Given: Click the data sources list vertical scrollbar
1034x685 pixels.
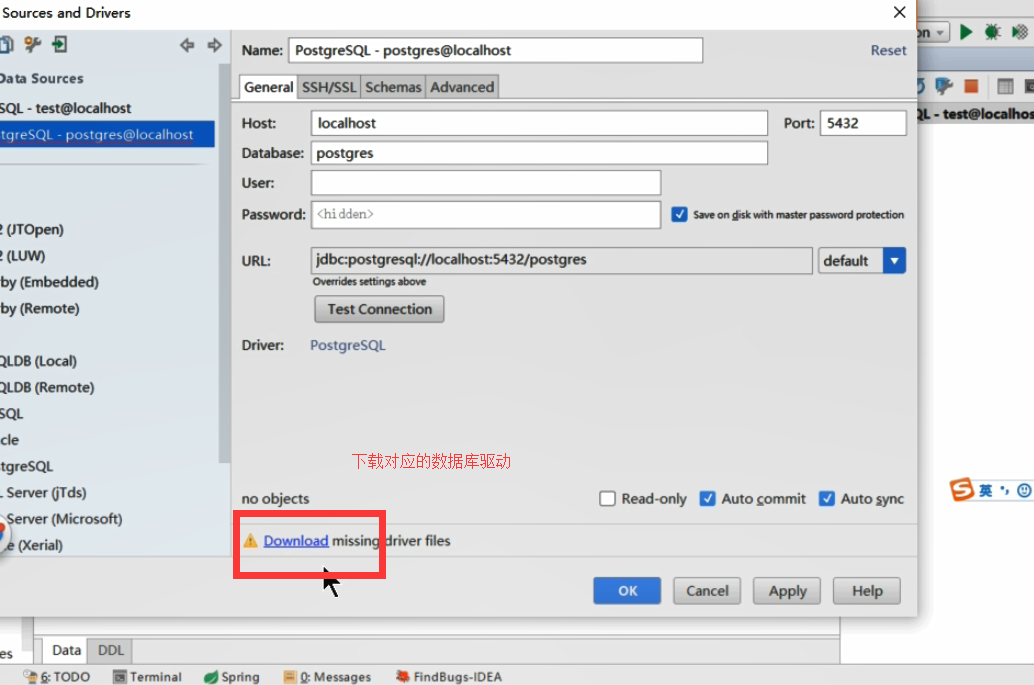Looking at the screenshot, I should (224, 264).
